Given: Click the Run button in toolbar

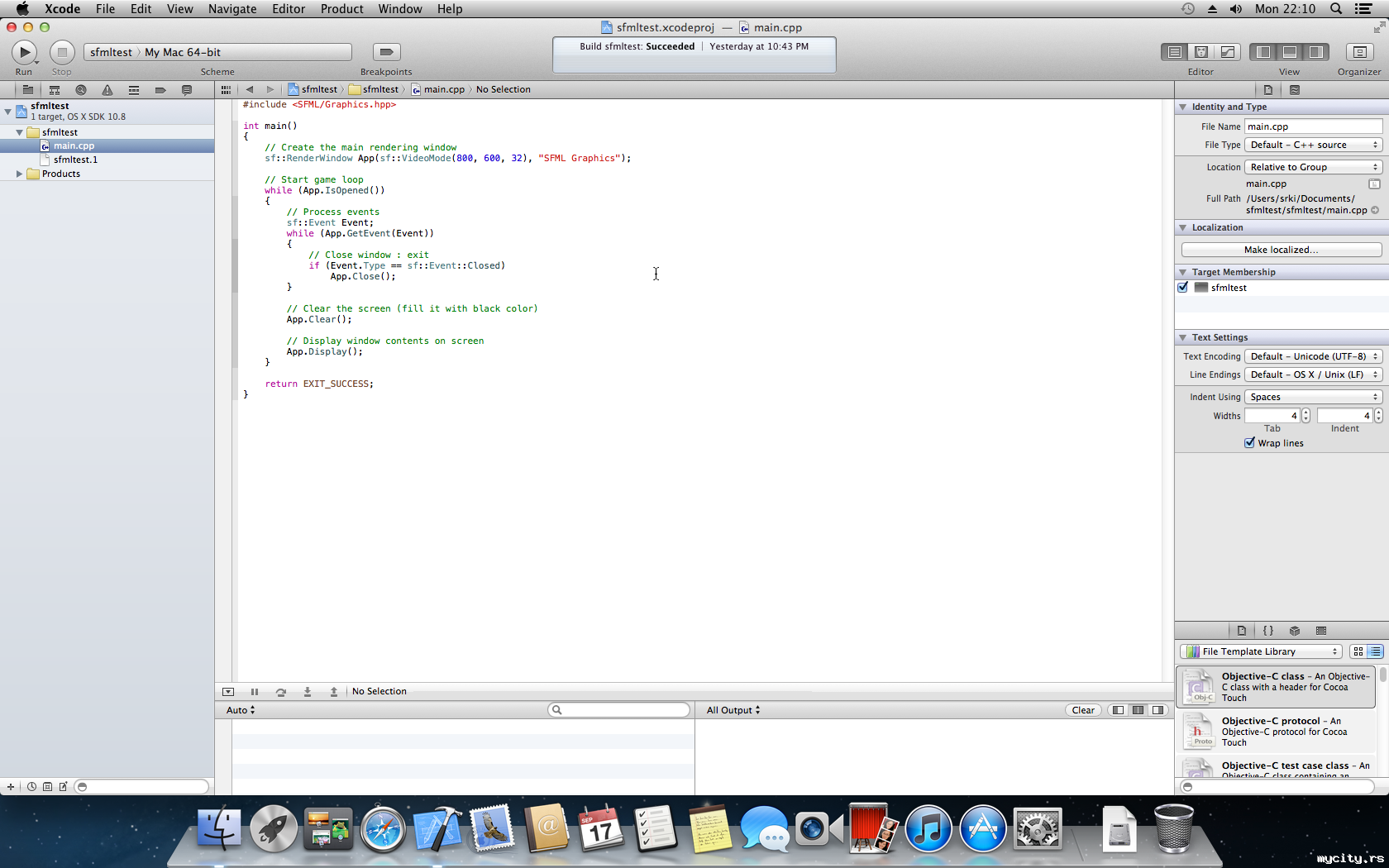Looking at the screenshot, I should [x=24, y=52].
